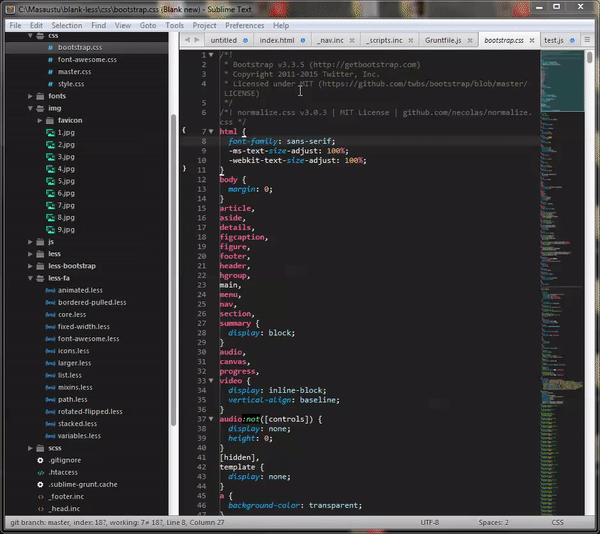
Task: Click unsaved dot on index.html tab
Action: pos(303,40)
